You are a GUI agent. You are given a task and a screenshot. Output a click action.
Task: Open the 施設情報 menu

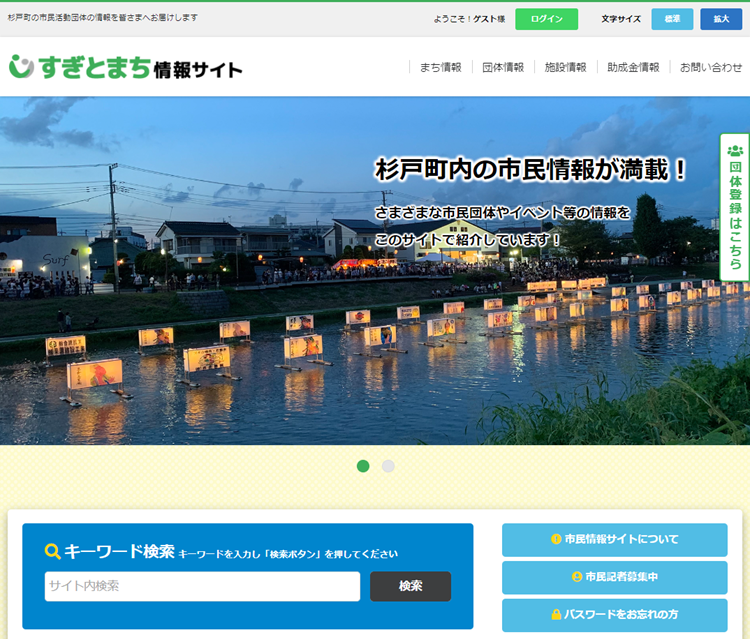[565, 68]
